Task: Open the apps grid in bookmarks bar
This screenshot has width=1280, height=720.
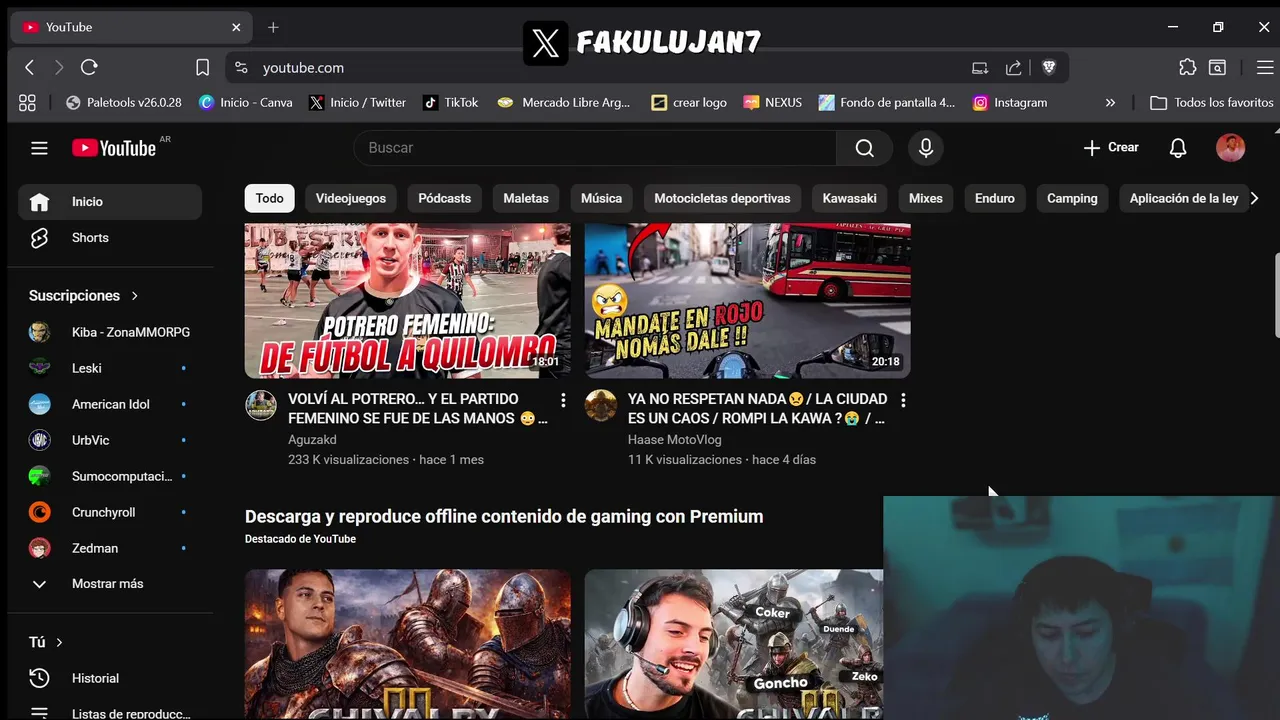Action: tap(27, 102)
